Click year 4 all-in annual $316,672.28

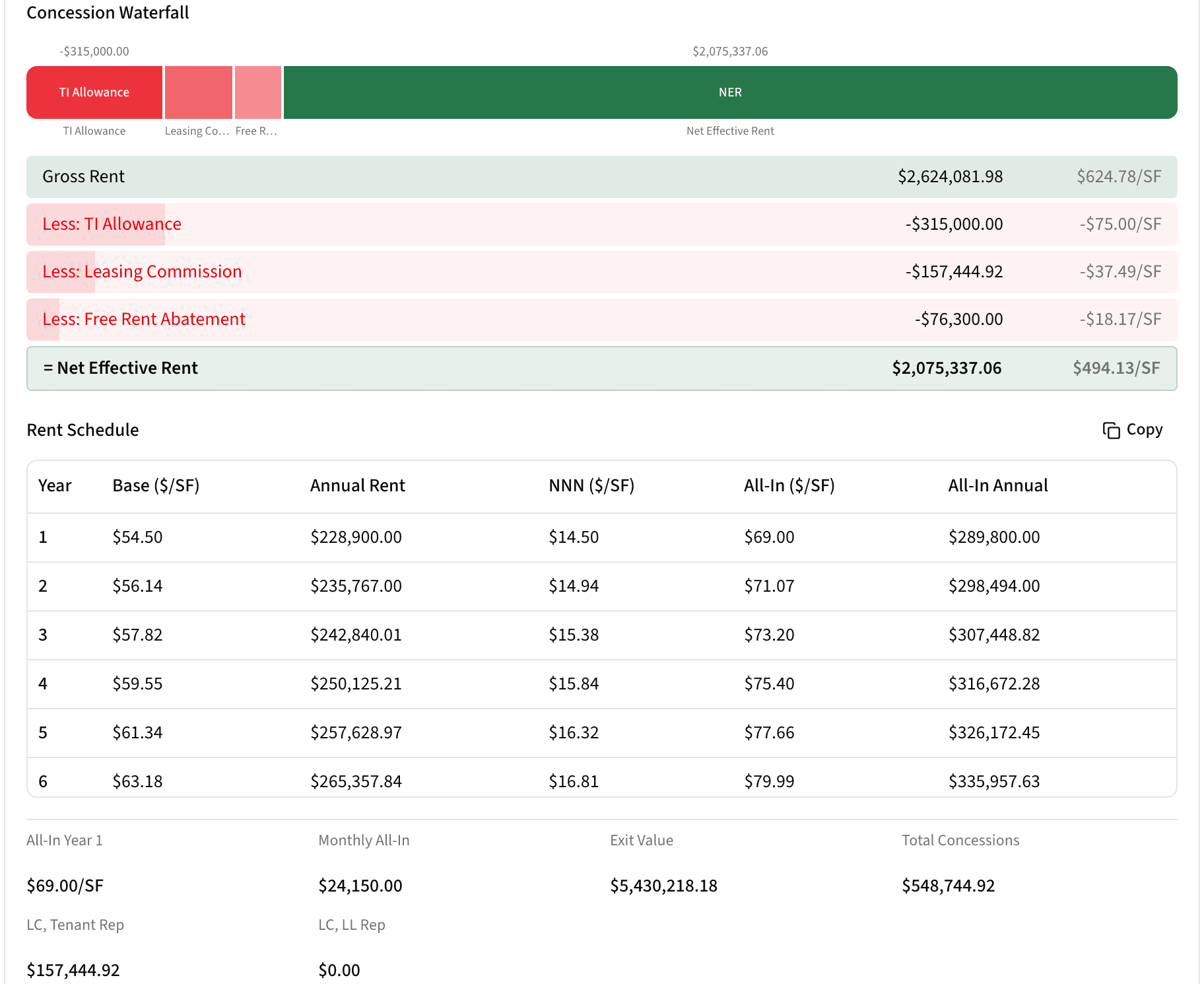coord(994,684)
